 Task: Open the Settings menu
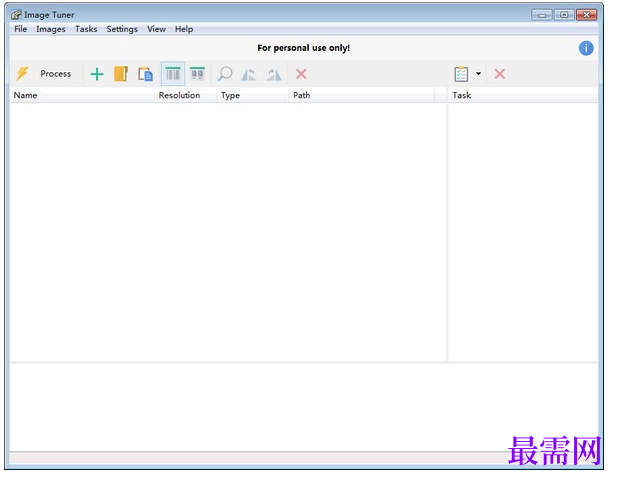122,29
